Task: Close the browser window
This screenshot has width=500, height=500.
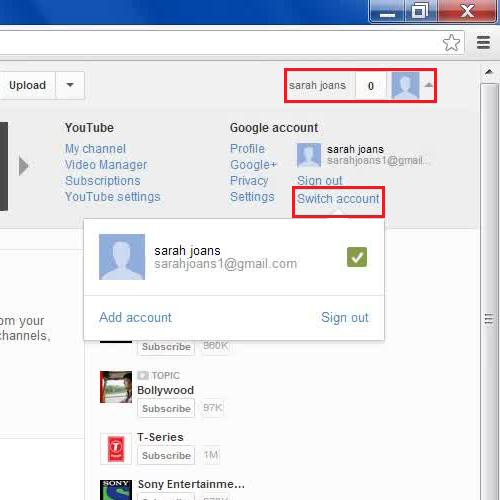Action: pyautogui.click(x=467, y=12)
